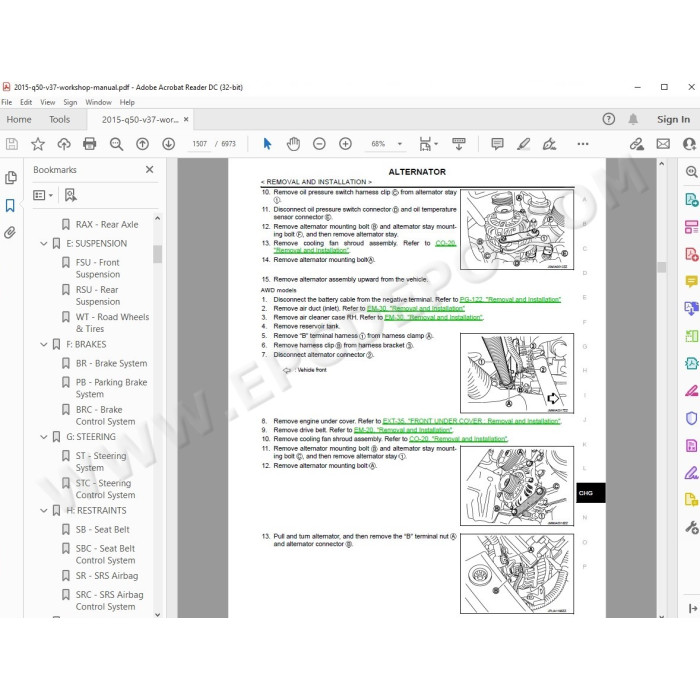Switch to the Tools tab

(x=59, y=119)
